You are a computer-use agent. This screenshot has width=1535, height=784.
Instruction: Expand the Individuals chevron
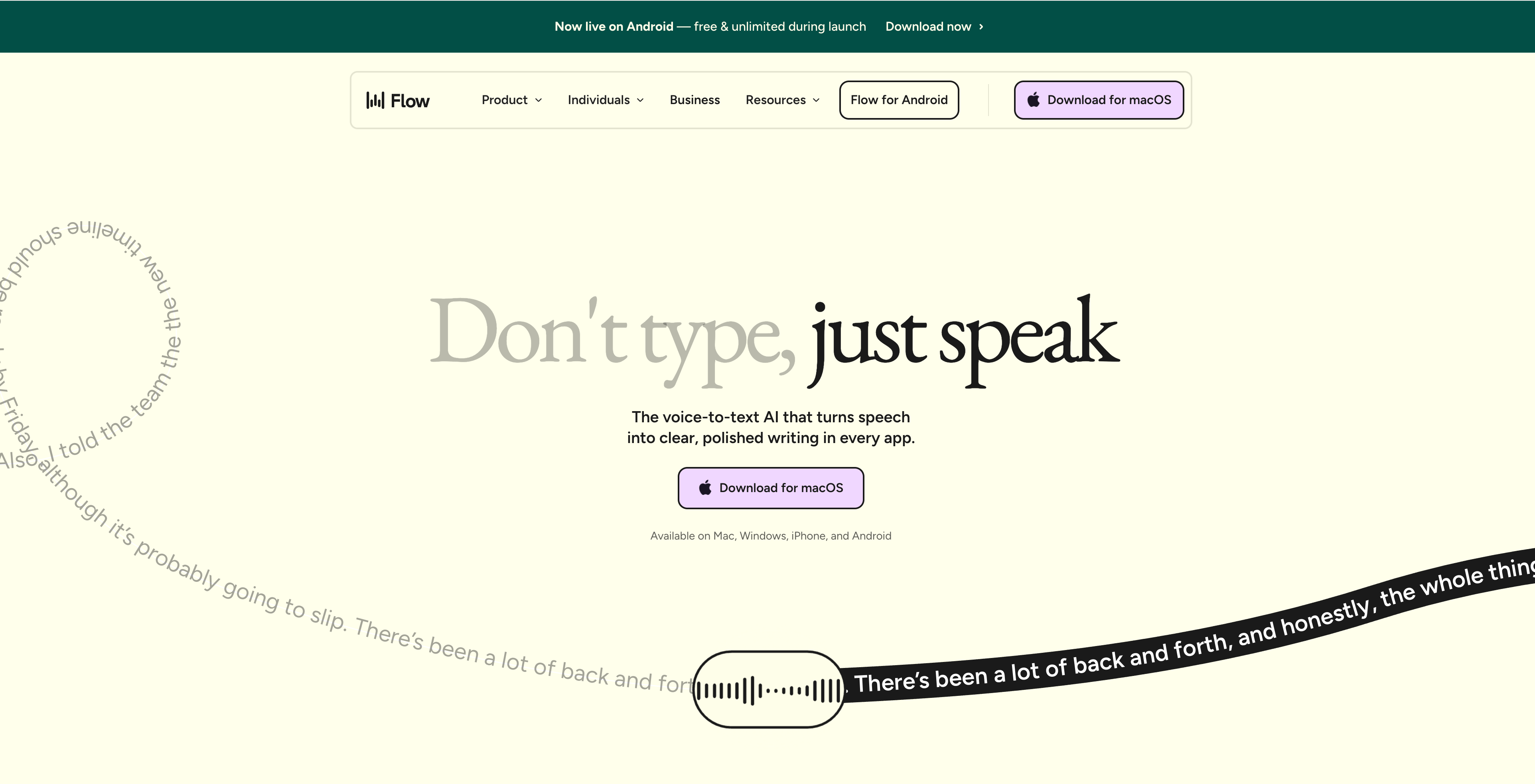641,100
